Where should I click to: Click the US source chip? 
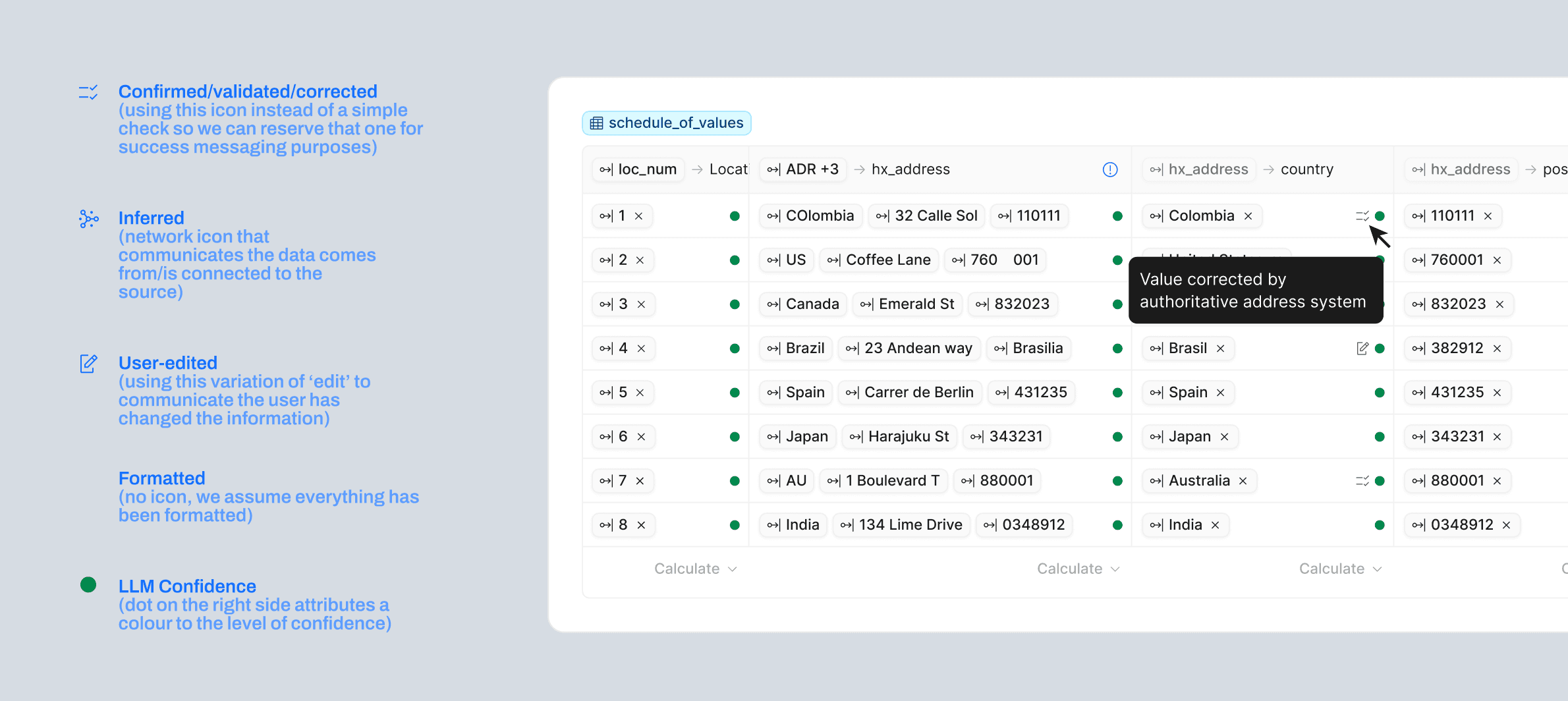coord(787,260)
